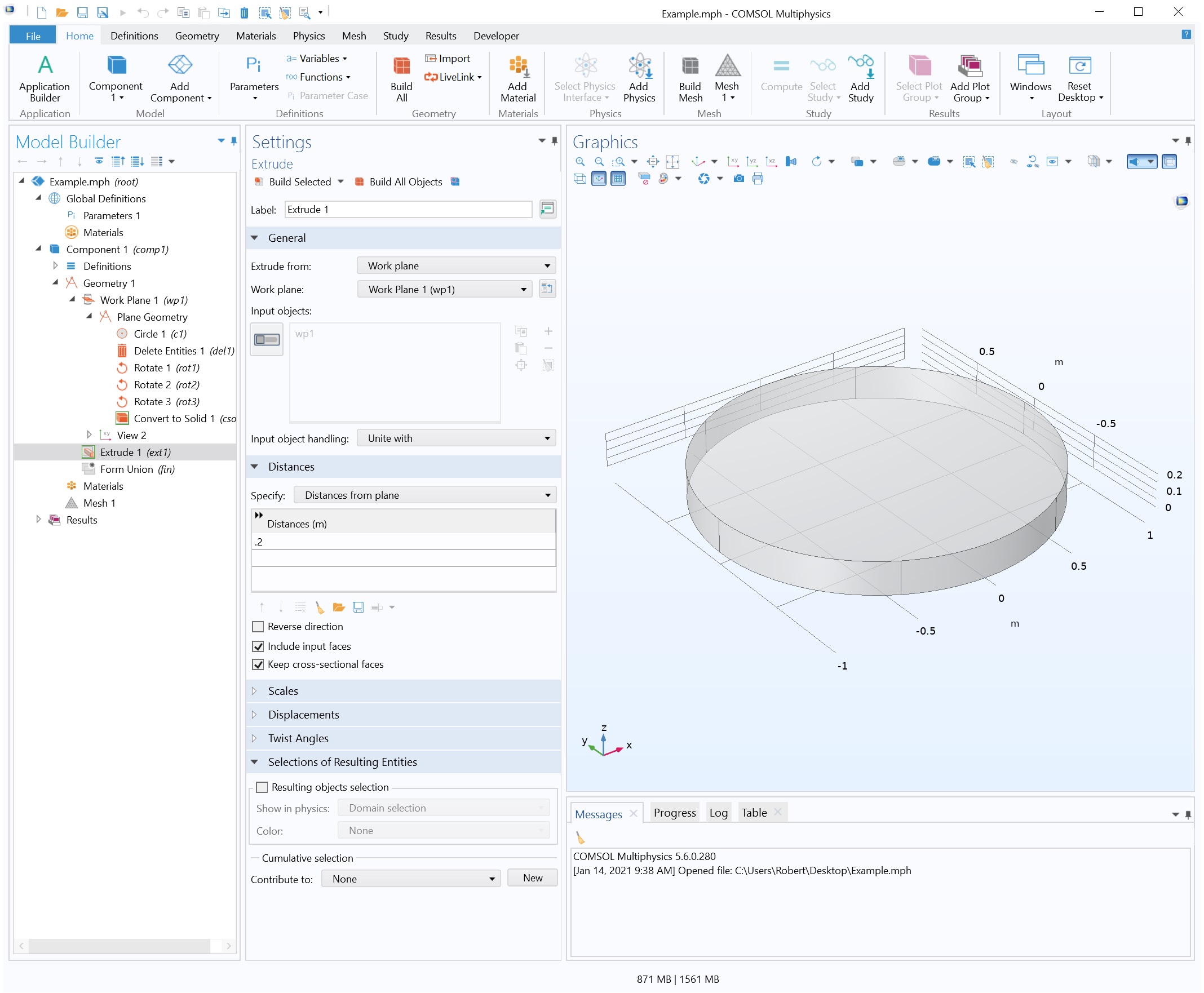Switch to the XY view
The height and width of the screenshot is (993, 1204).
[733, 162]
